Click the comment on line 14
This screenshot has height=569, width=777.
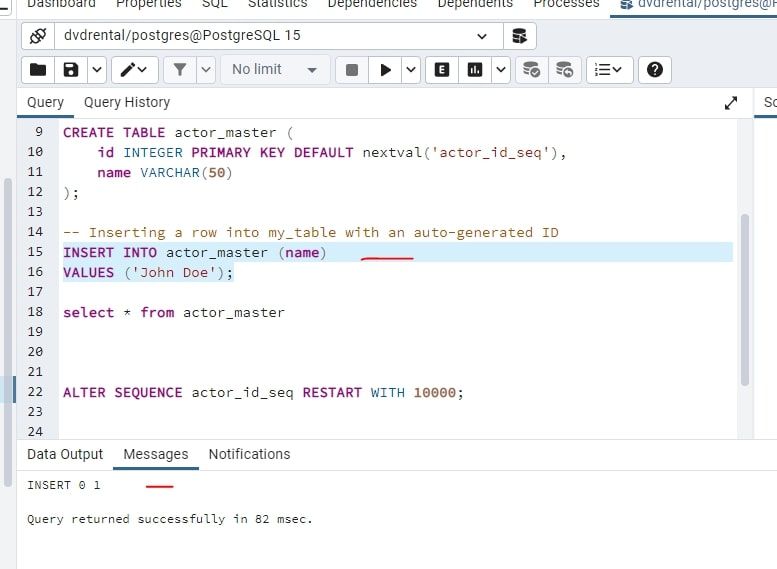[x=311, y=232]
